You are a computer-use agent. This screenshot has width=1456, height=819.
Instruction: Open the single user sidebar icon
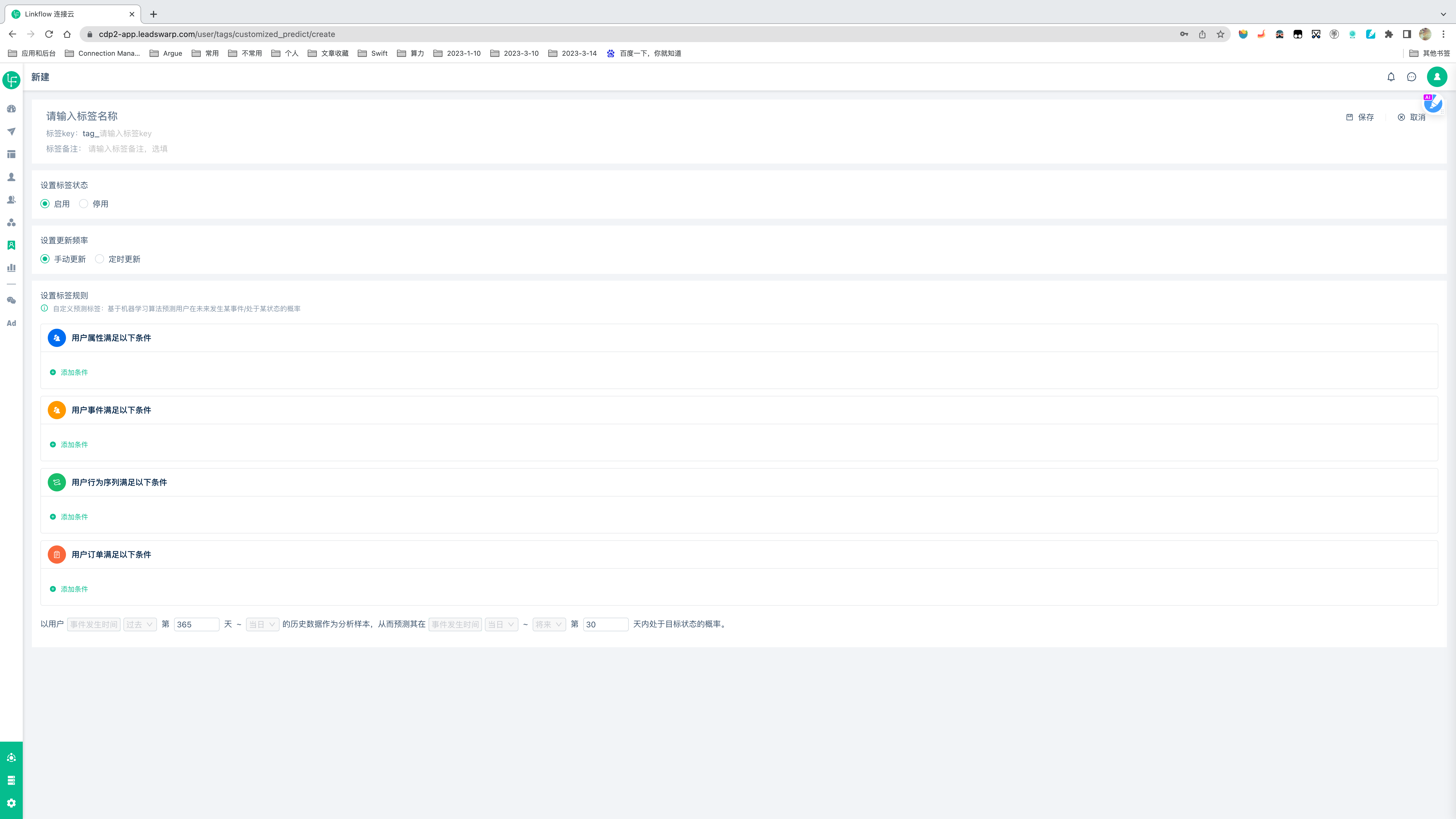(x=11, y=177)
